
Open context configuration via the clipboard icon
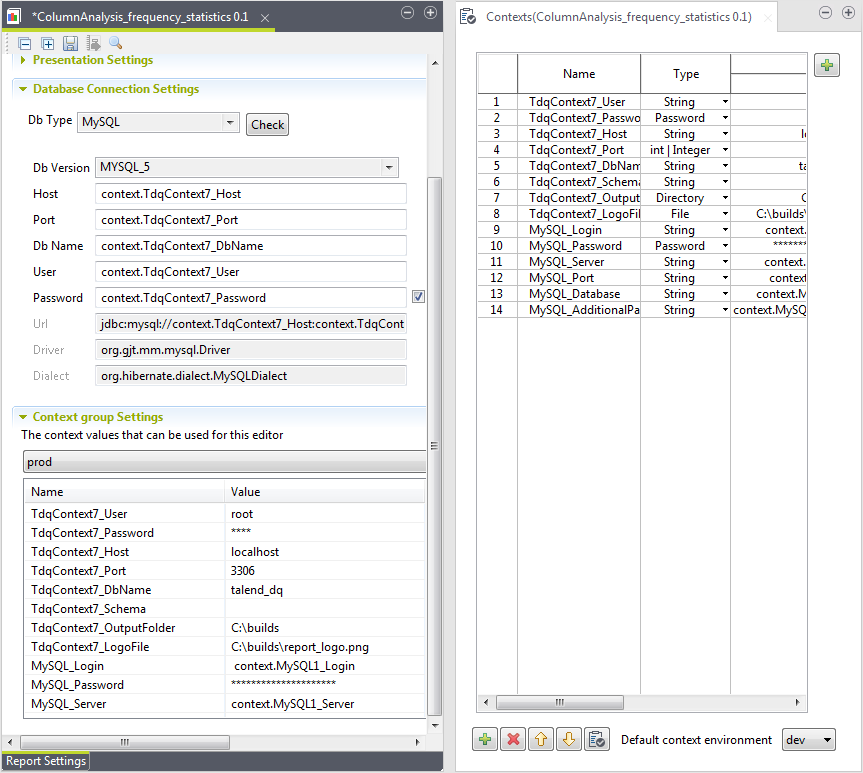596,739
